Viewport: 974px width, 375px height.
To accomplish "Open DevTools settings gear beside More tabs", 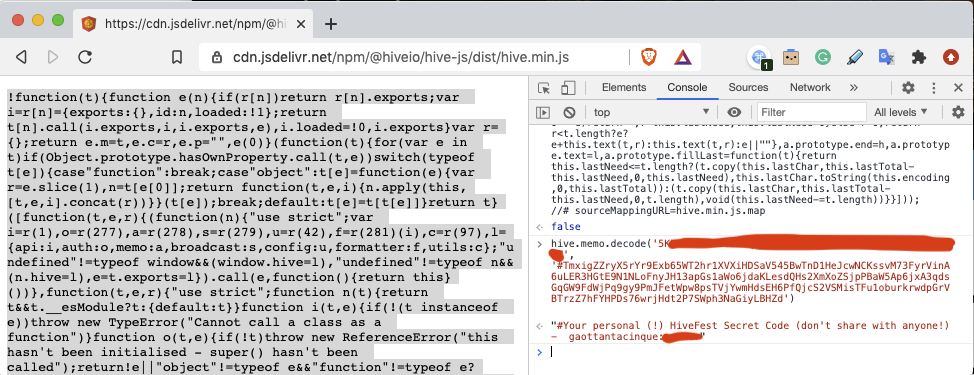I will [908, 88].
